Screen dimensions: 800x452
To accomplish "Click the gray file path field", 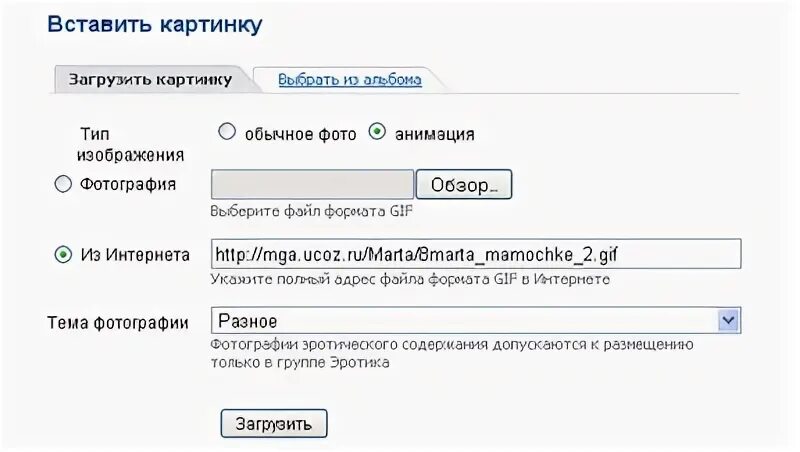I will pos(312,184).
